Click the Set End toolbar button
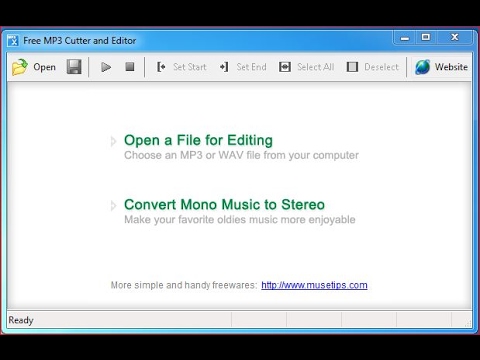 tap(243, 67)
